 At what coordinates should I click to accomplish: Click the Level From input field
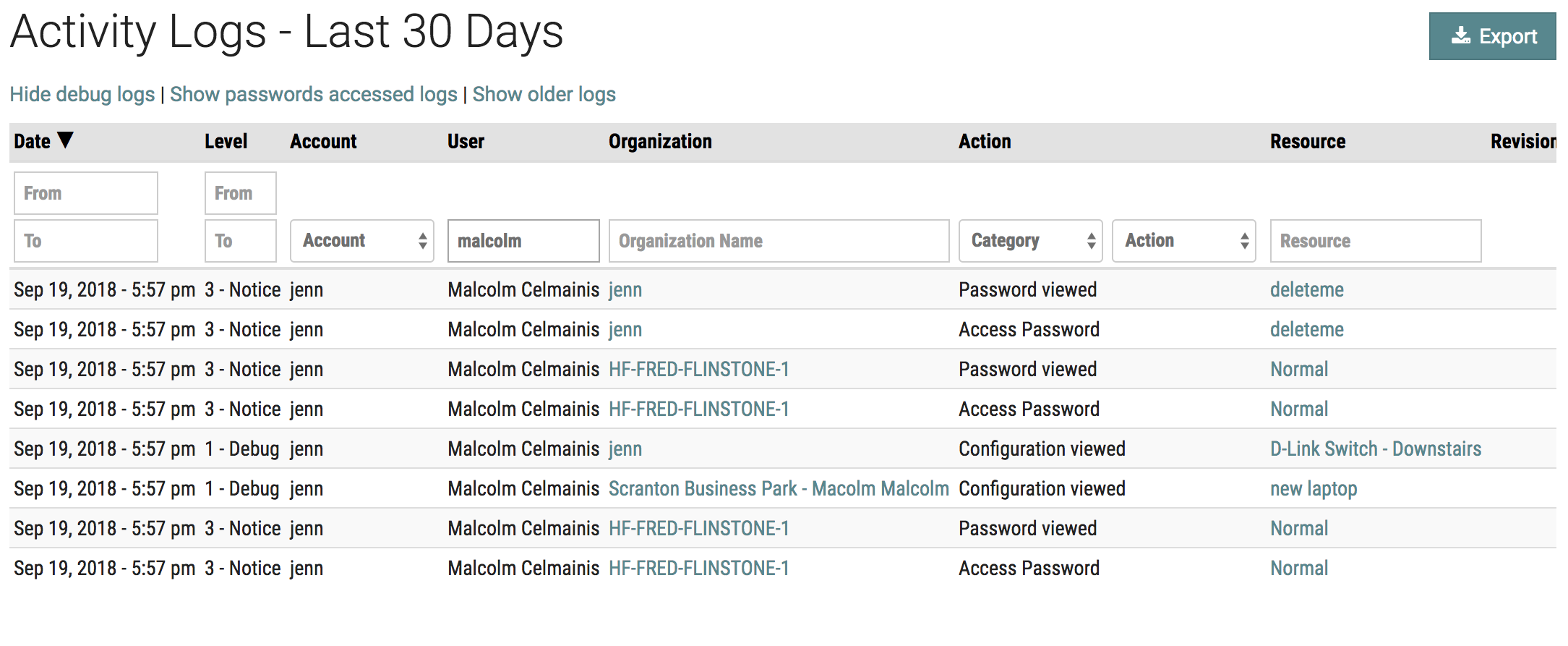(240, 193)
